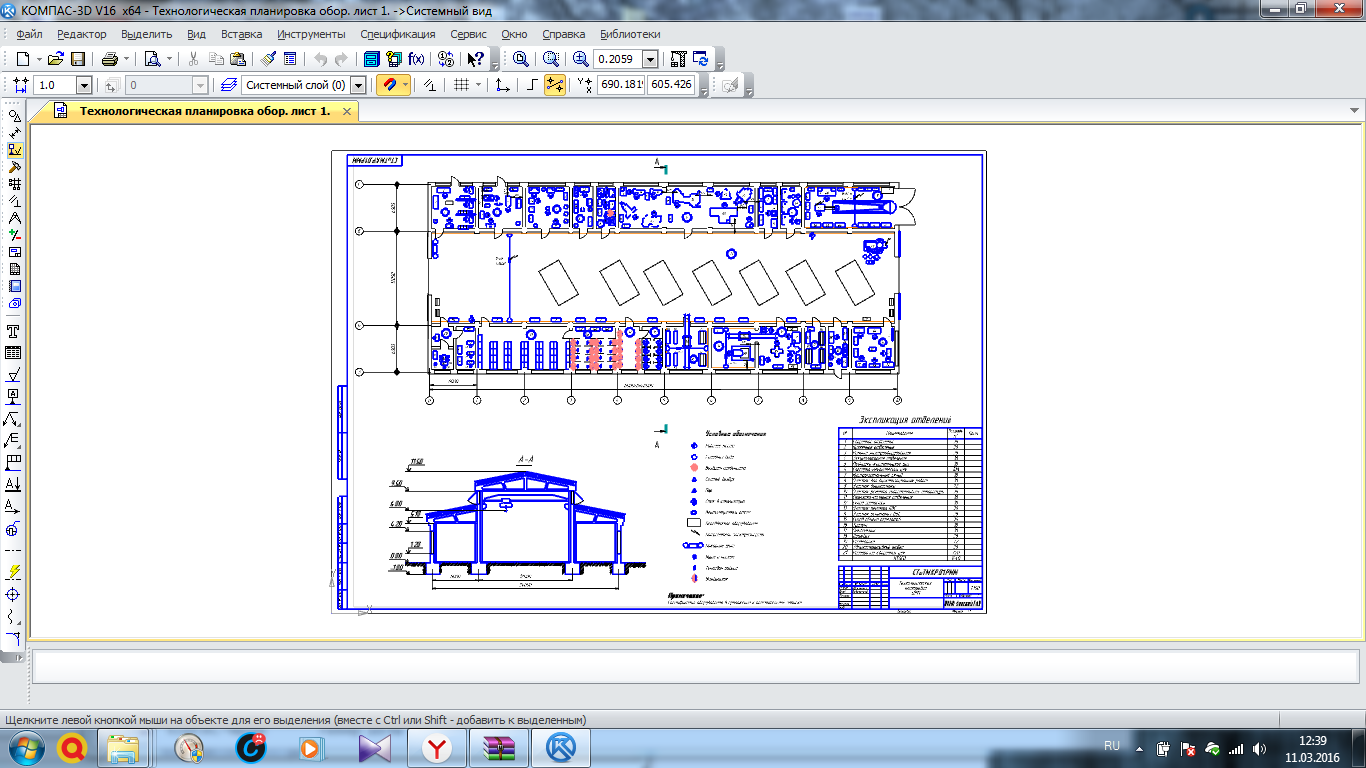Click the X coordinate field 690.181
The height and width of the screenshot is (768, 1366).
click(x=621, y=85)
